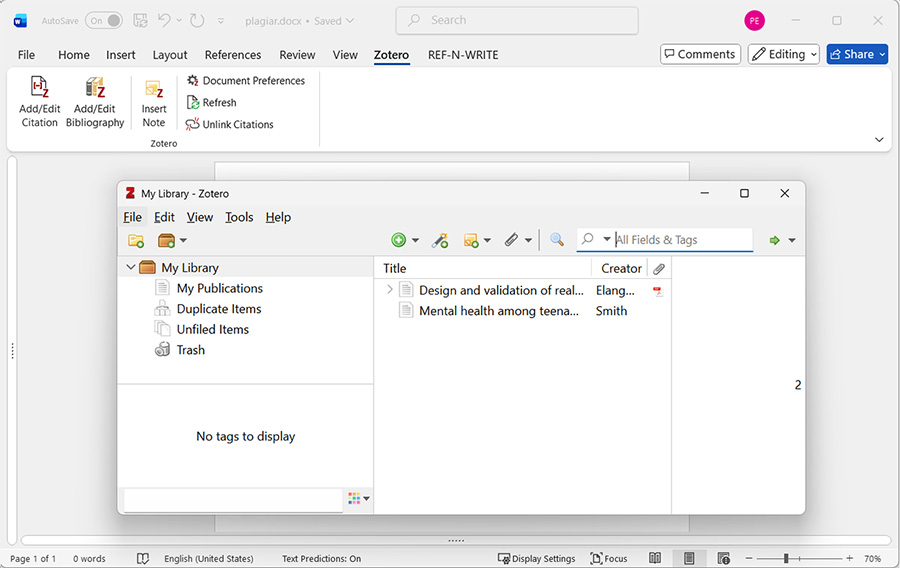Open Zotero Help menu

click(278, 217)
